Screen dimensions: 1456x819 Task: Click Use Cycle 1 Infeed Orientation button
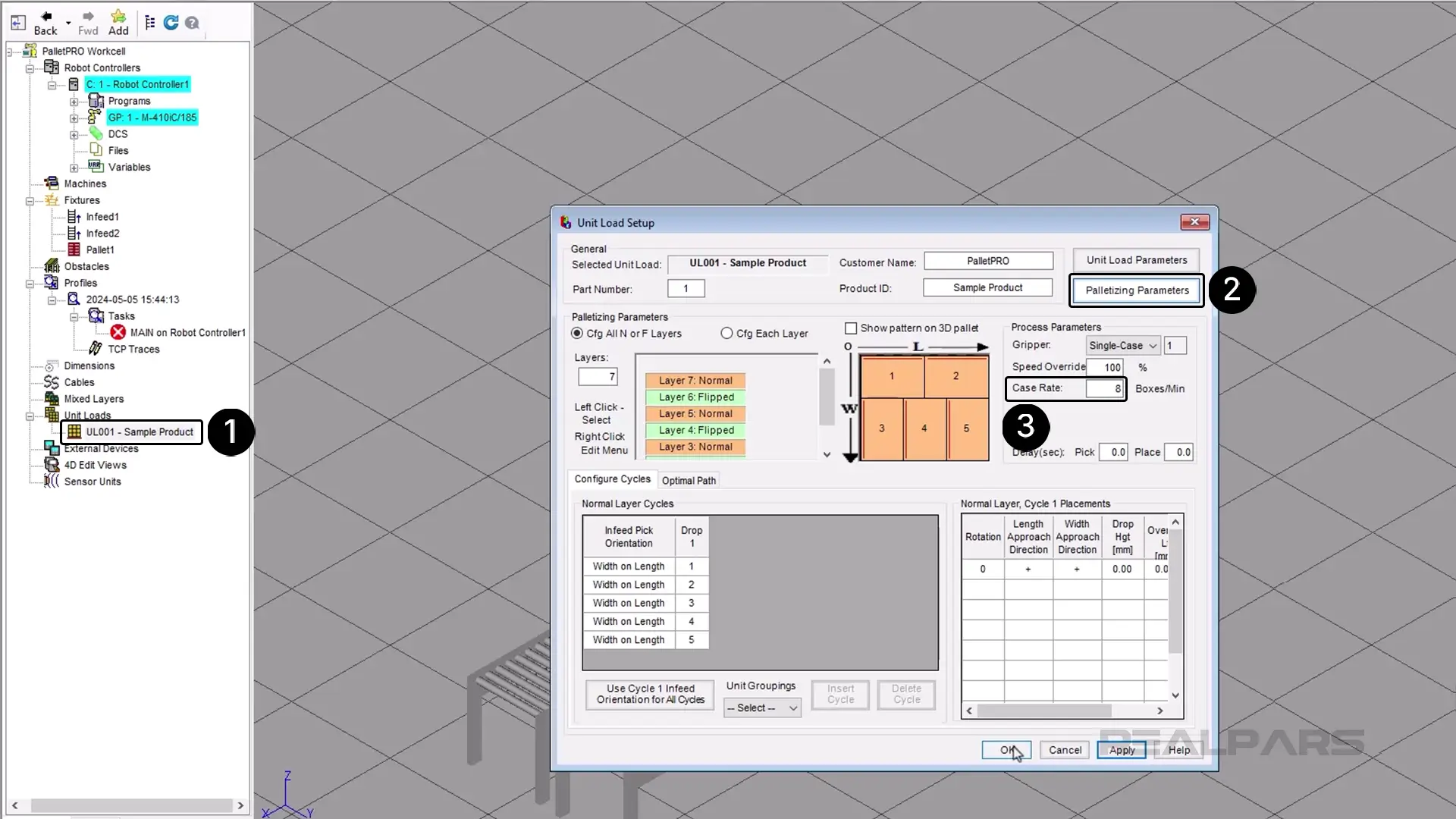tap(650, 695)
